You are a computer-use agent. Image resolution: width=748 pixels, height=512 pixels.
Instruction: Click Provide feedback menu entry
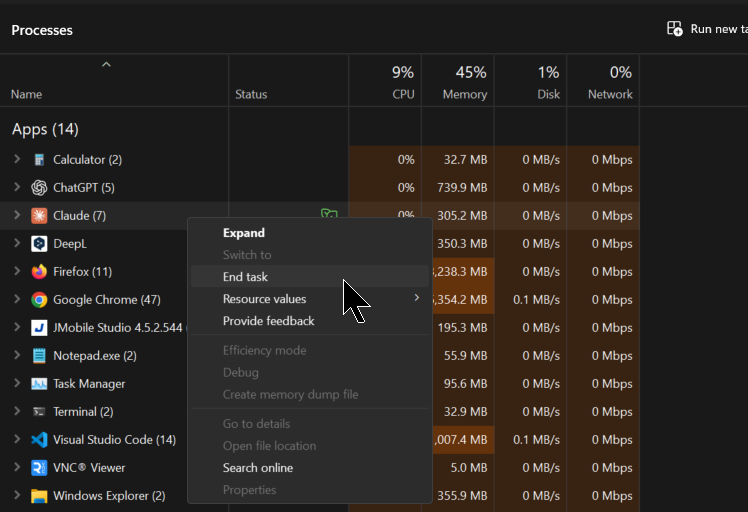click(x=268, y=321)
